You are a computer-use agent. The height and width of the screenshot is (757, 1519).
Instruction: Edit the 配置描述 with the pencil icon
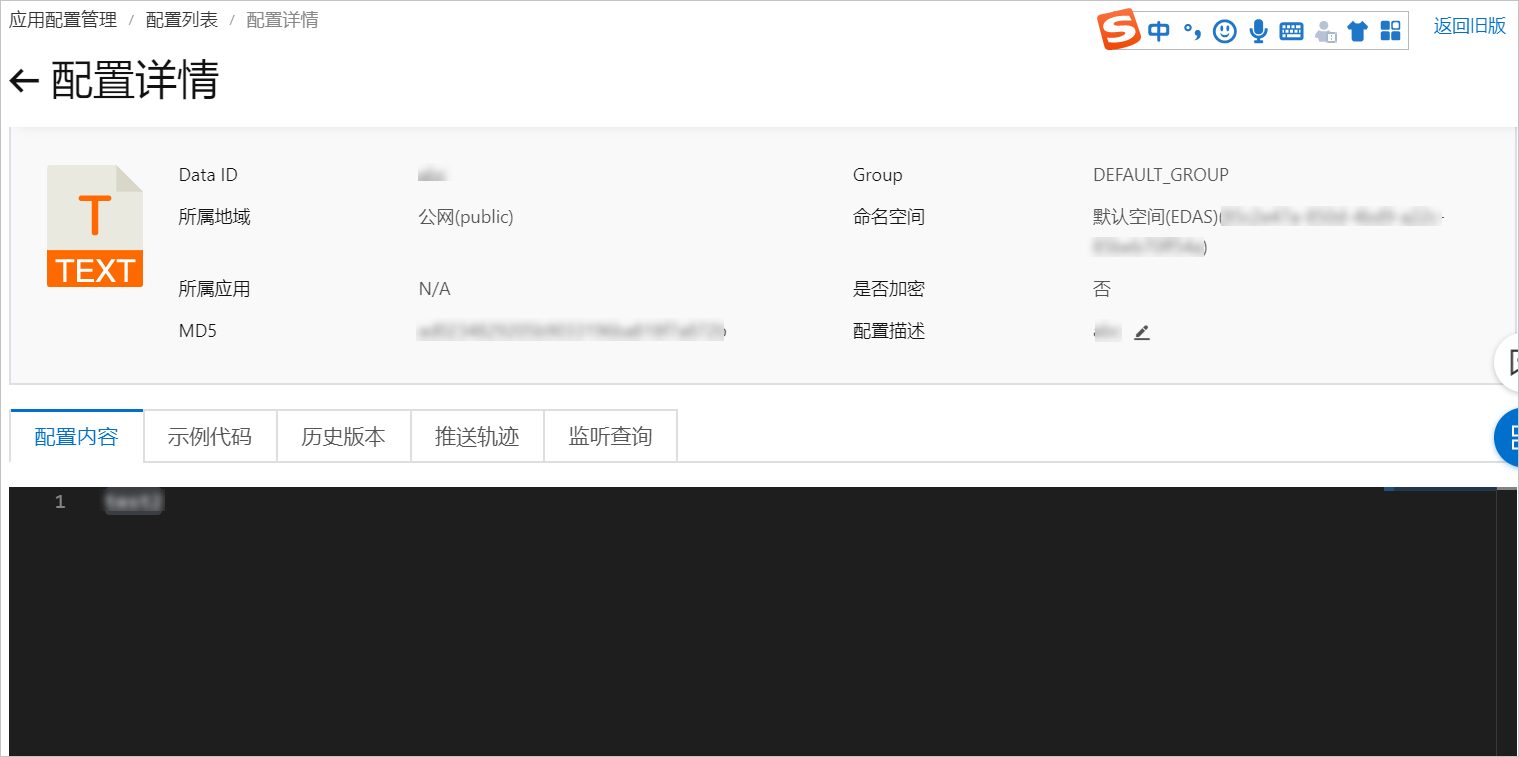[1142, 332]
